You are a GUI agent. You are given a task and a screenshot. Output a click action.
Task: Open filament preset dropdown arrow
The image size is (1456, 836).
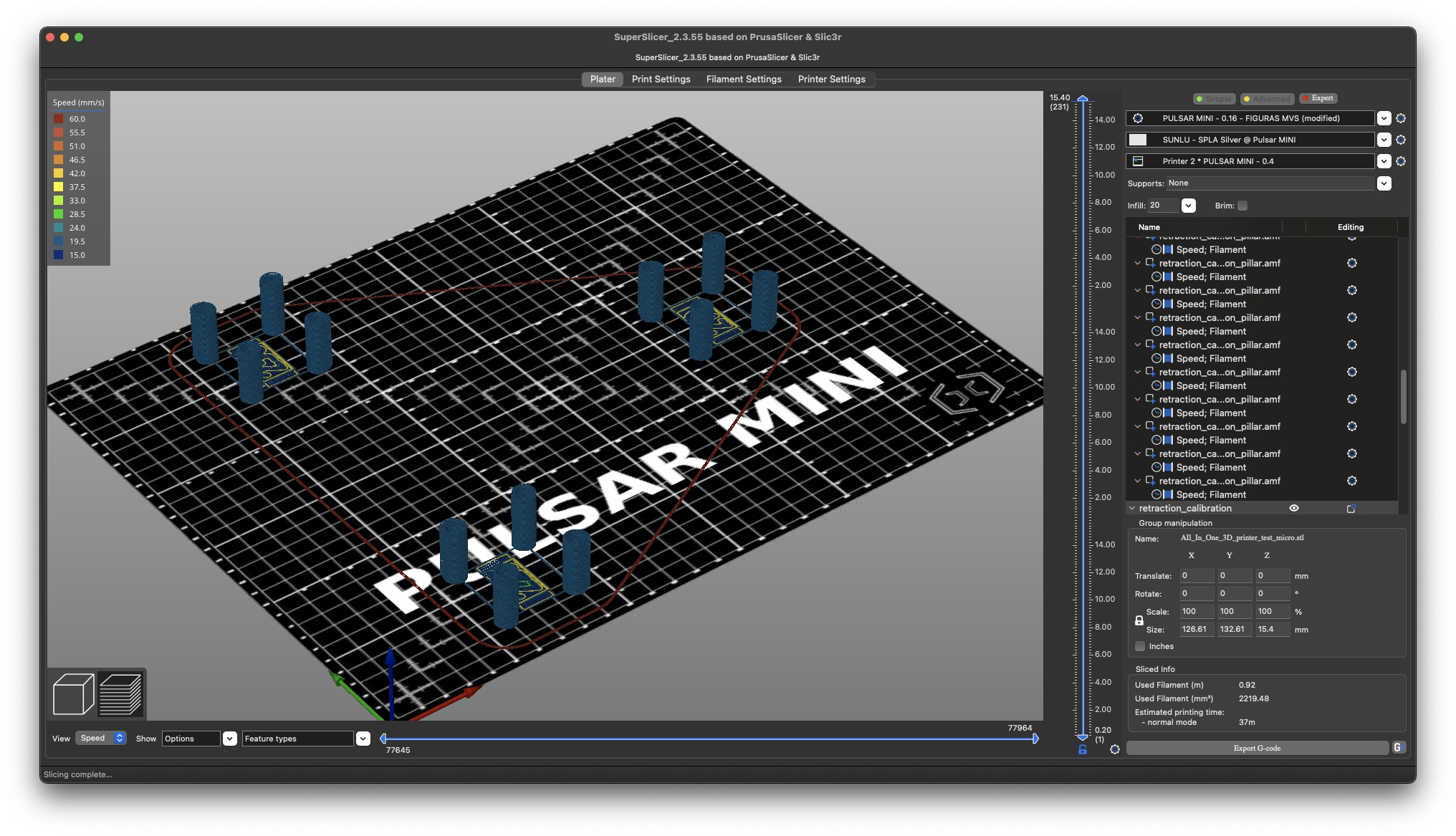pos(1384,140)
